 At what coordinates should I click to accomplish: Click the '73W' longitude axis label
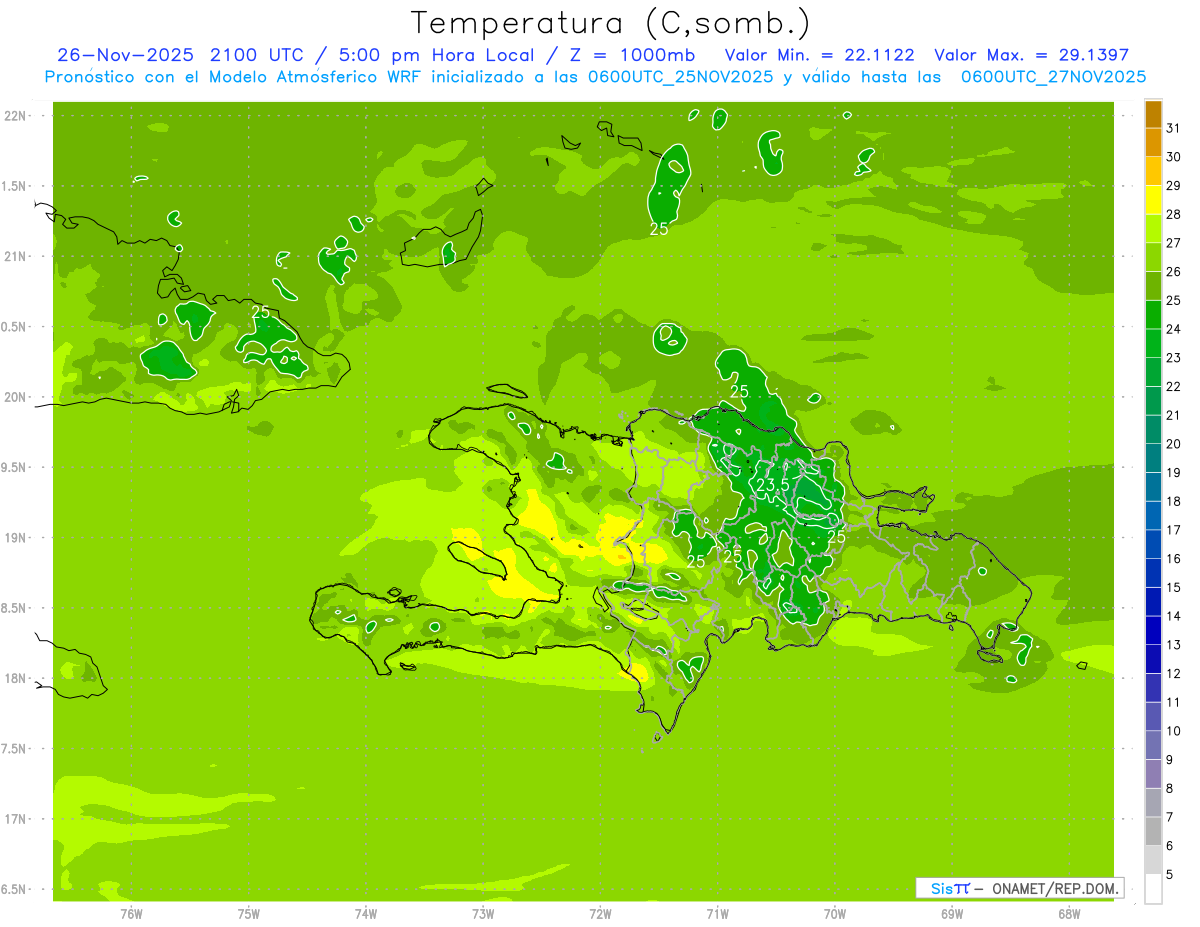tap(483, 913)
